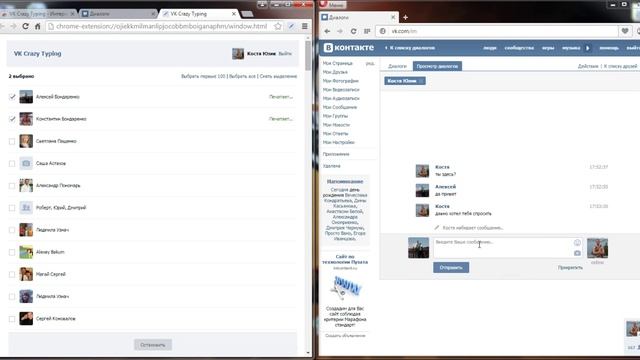Open the smiley emoji picker in the message box
Image resolution: width=640 pixels, height=360 pixels.
(x=577, y=243)
